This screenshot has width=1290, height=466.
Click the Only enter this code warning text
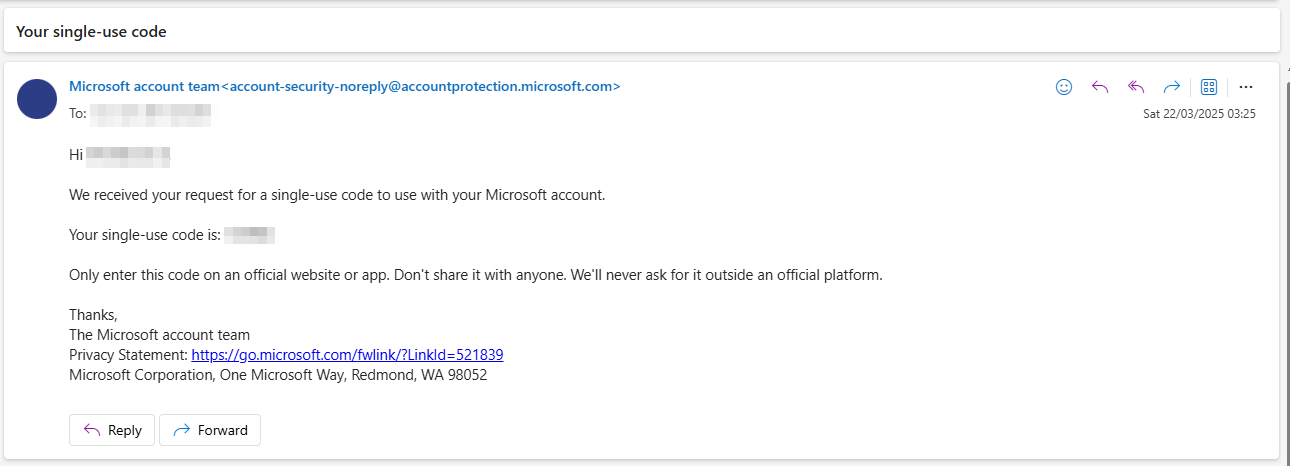click(476, 275)
